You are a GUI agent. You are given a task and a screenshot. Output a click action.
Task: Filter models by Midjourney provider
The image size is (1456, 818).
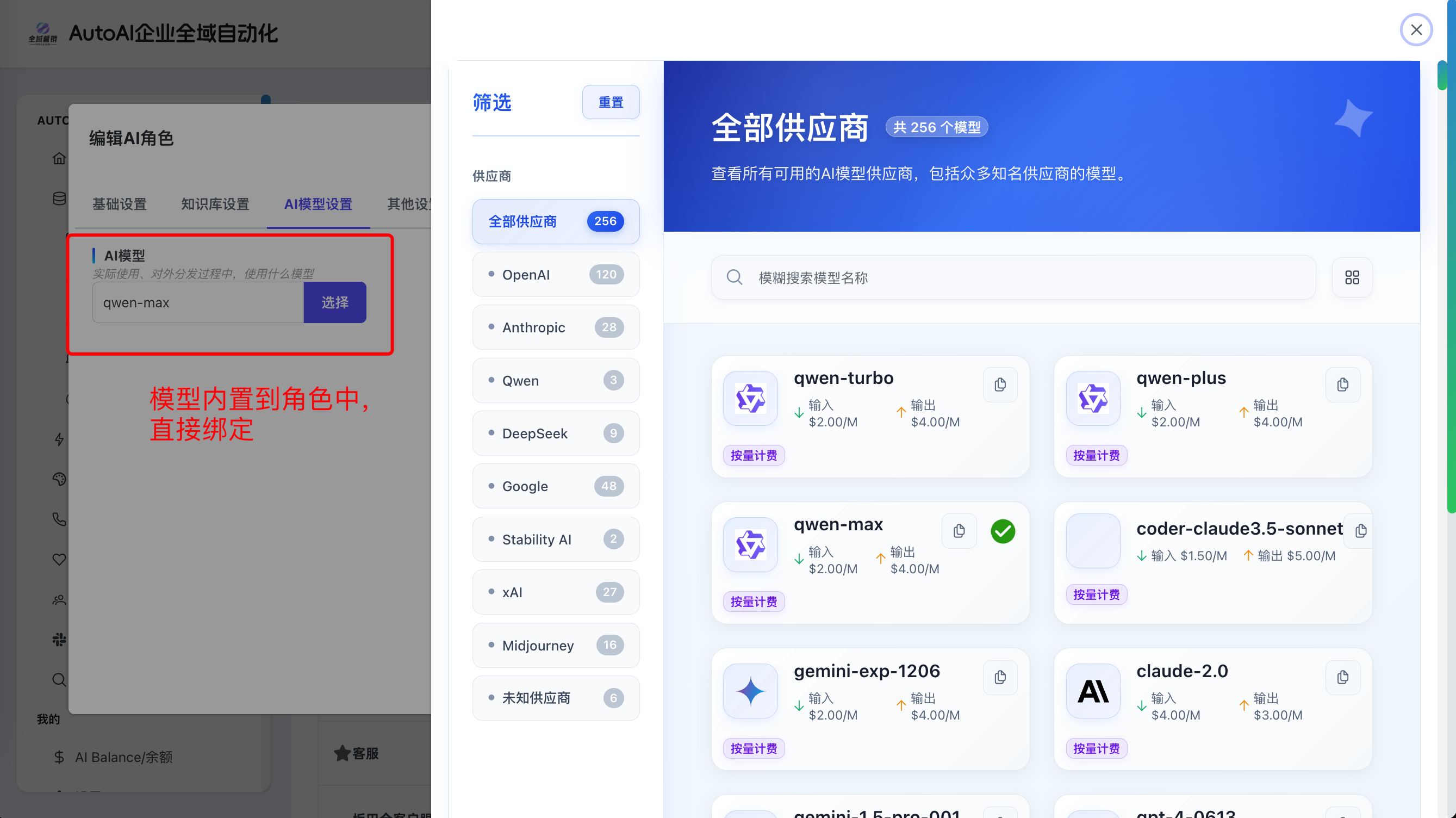click(556, 645)
